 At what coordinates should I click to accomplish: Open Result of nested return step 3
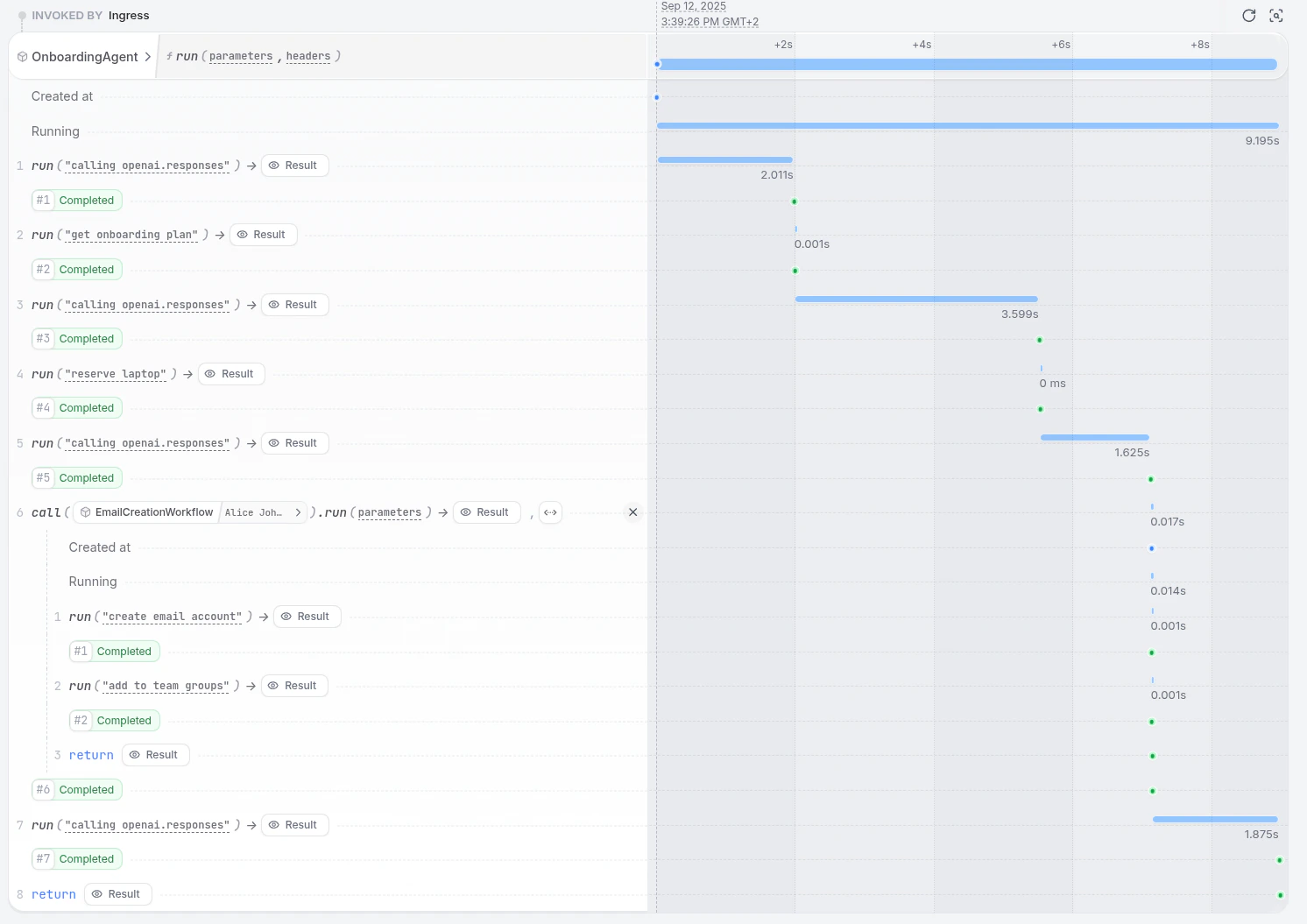click(x=155, y=755)
